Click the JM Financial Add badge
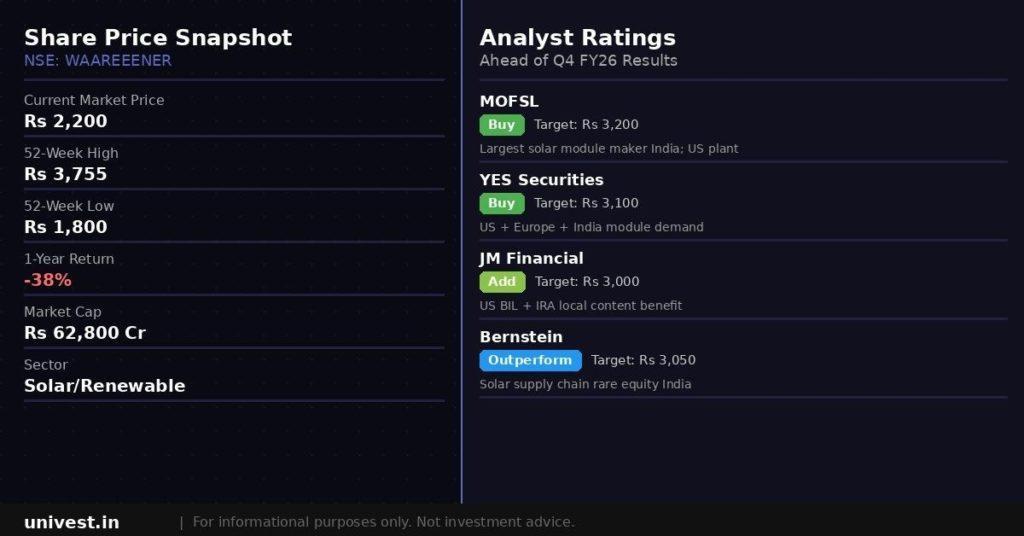The image size is (1024, 536). (502, 281)
